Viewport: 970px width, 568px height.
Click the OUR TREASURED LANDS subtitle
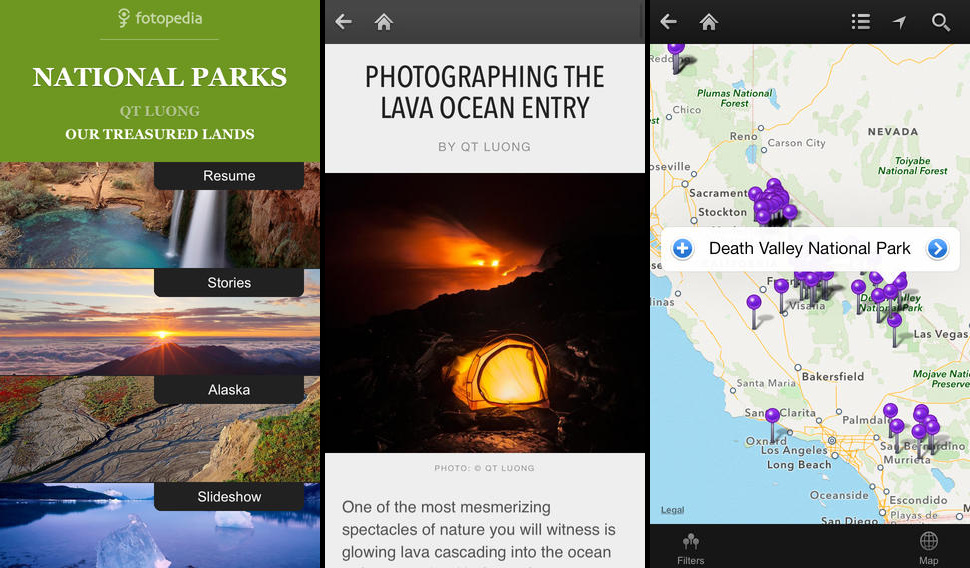(x=160, y=134)
